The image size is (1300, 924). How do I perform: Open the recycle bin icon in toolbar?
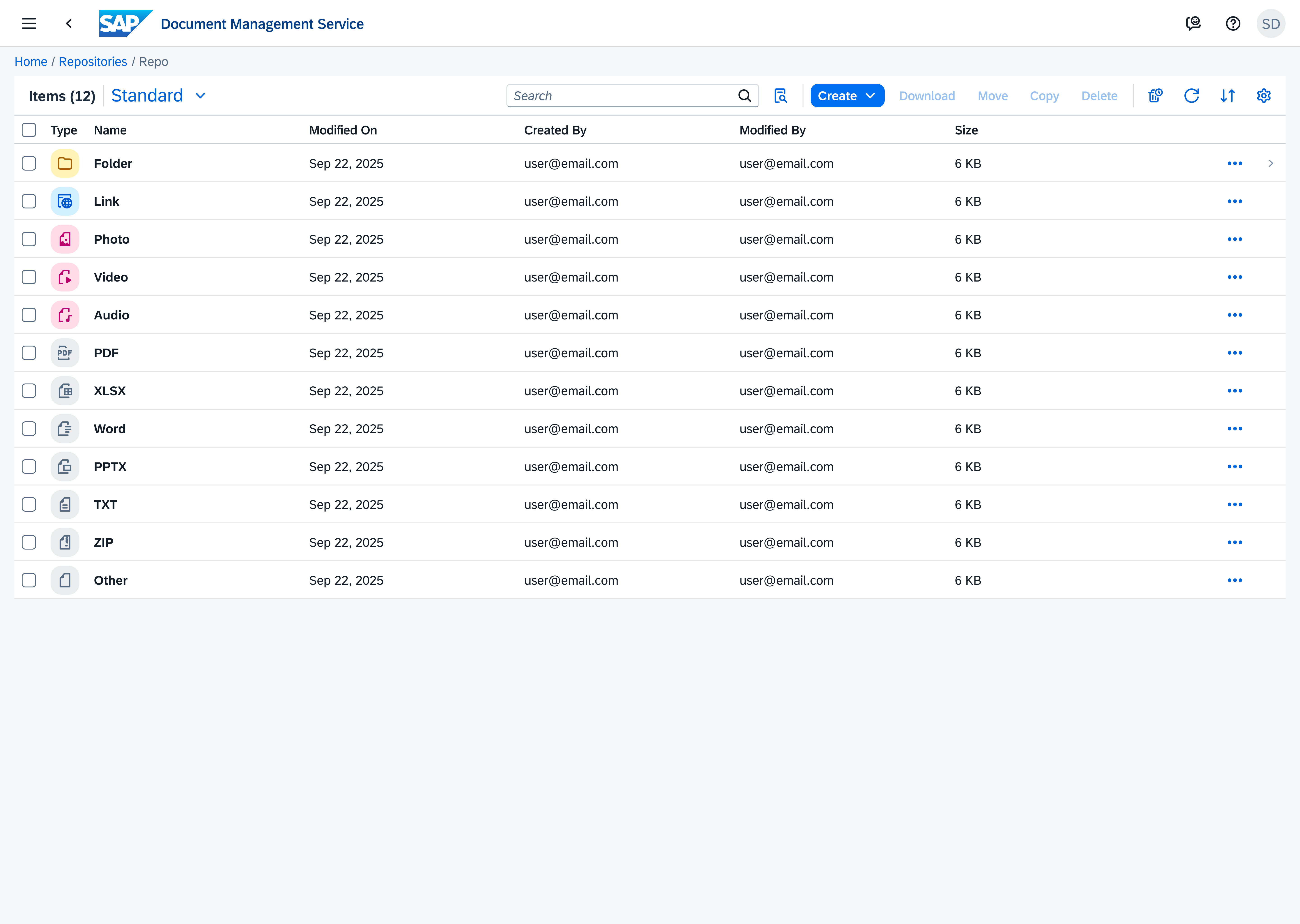[1155, 96]
